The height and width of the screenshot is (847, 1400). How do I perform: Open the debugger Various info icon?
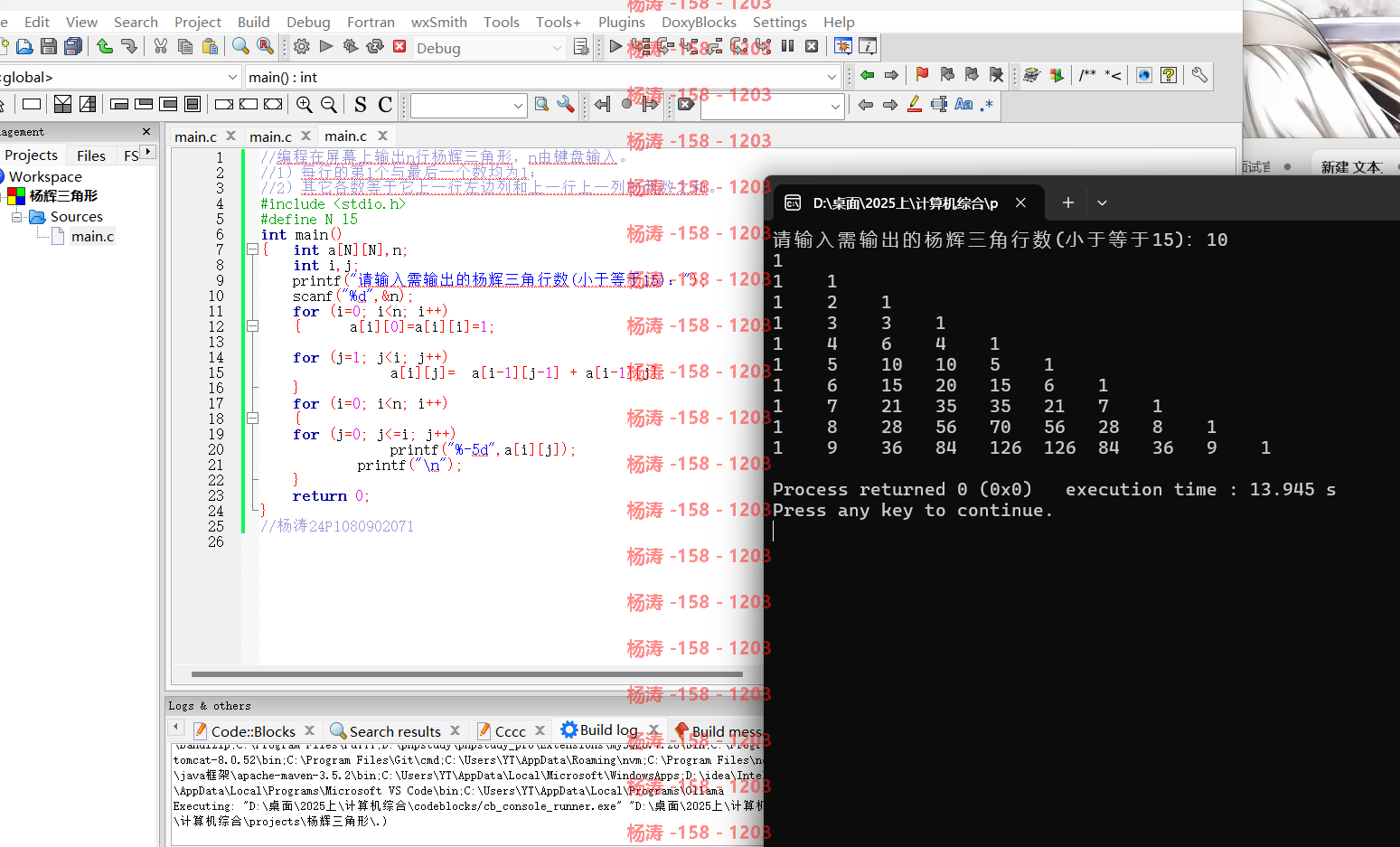868,46
